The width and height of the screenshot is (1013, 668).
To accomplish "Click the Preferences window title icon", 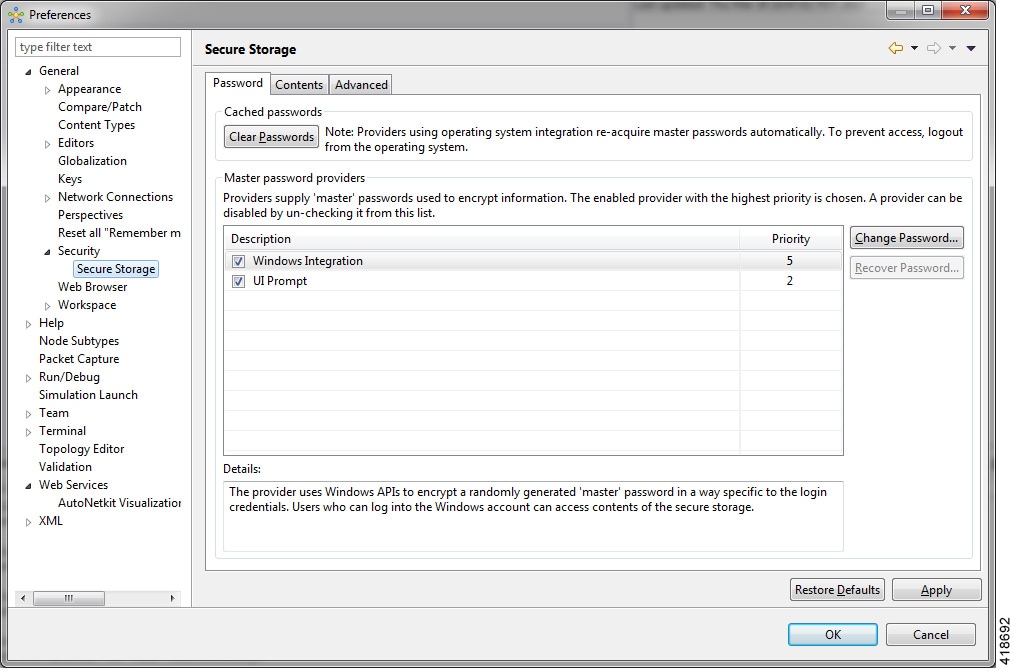I will (x=16, y=14).
